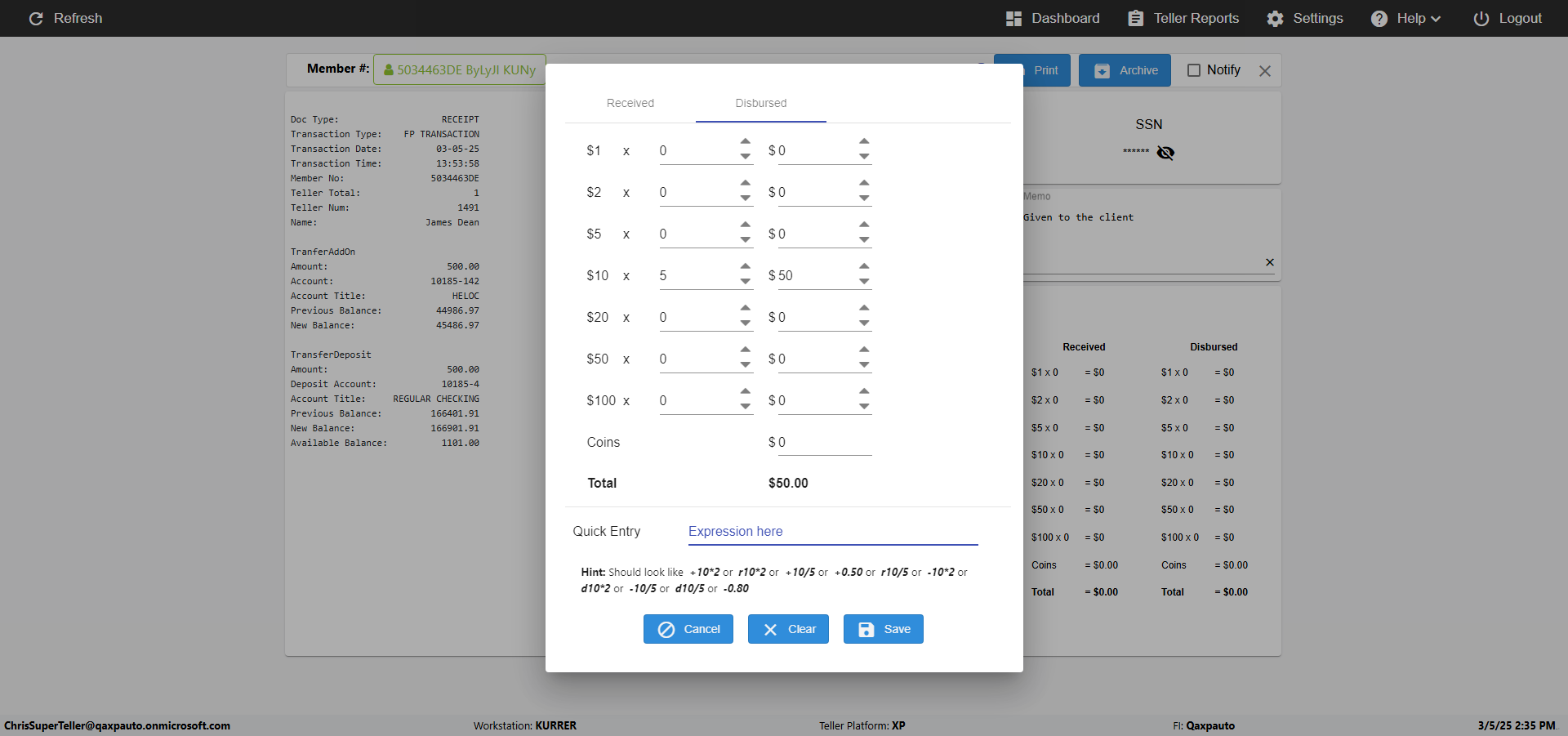This screenshot has width=1568, height=736.
Task: Decrease the $100 bill count
Action: coord(746,407)
